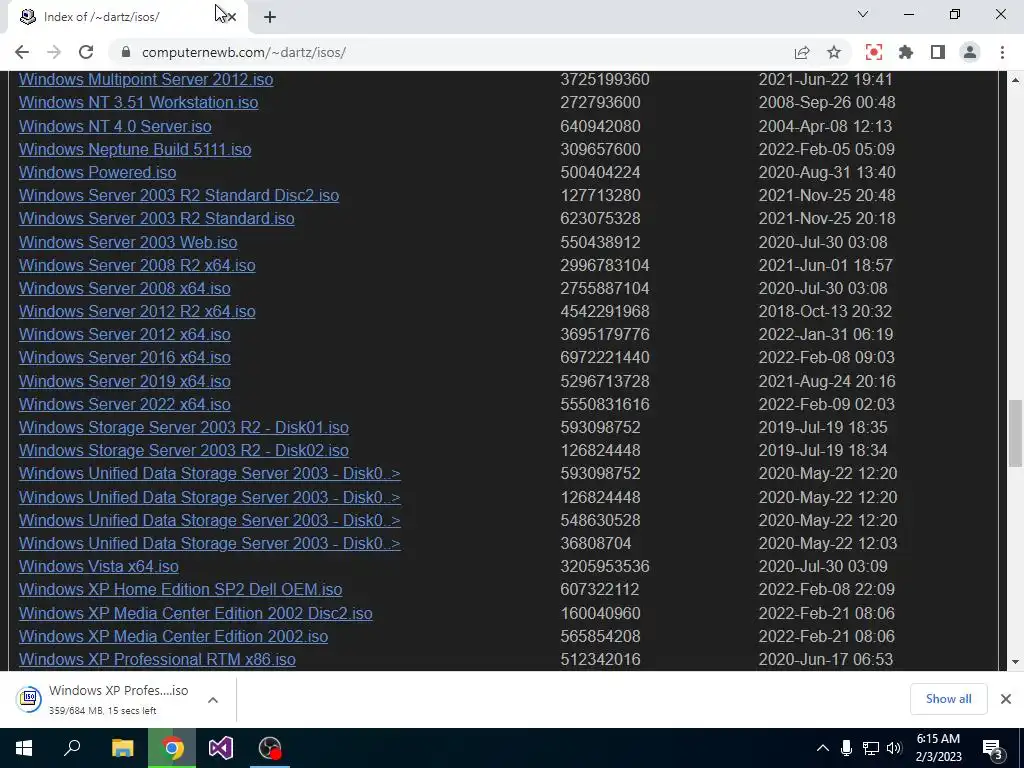
Task: Reload the current page
Action: coord(86,52)
